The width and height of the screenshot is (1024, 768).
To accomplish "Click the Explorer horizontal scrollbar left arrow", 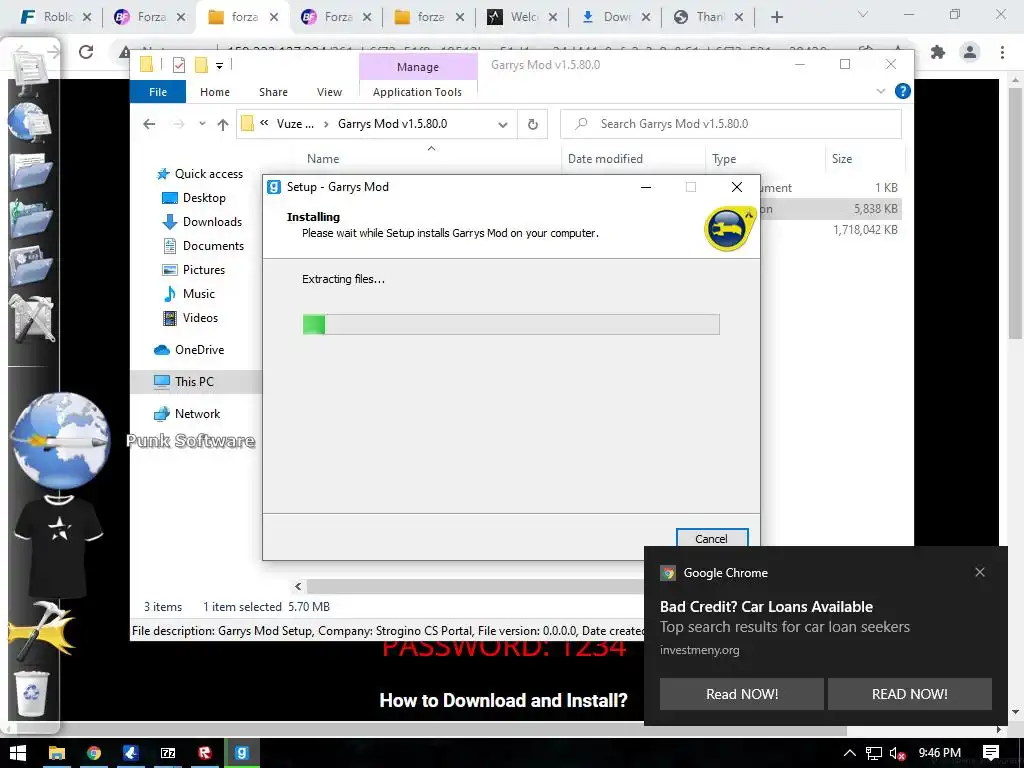I will click(x=298, y=586).
